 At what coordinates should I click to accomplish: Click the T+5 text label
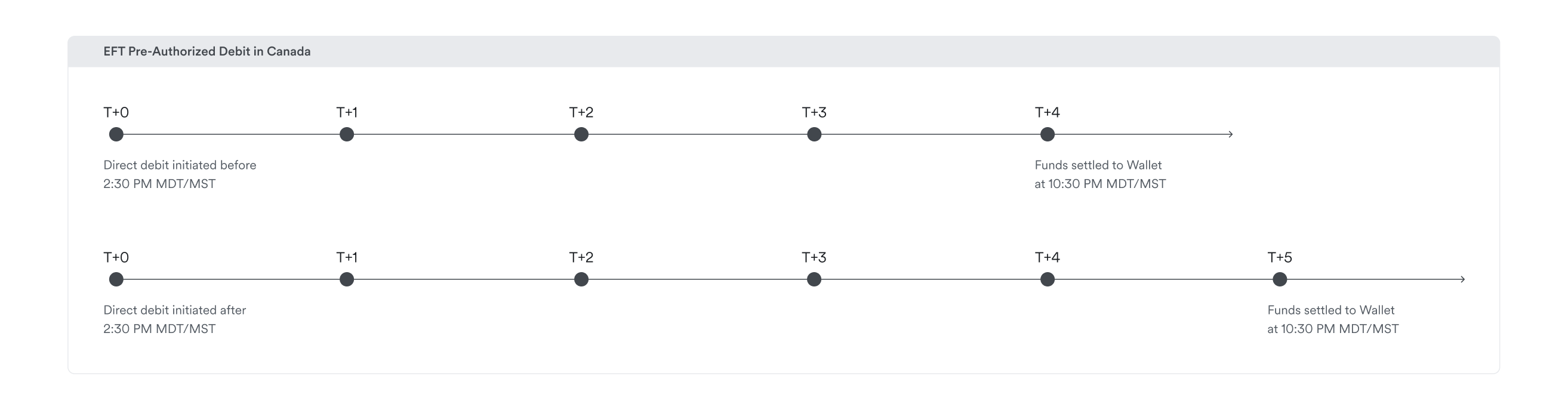(1280, 257)
